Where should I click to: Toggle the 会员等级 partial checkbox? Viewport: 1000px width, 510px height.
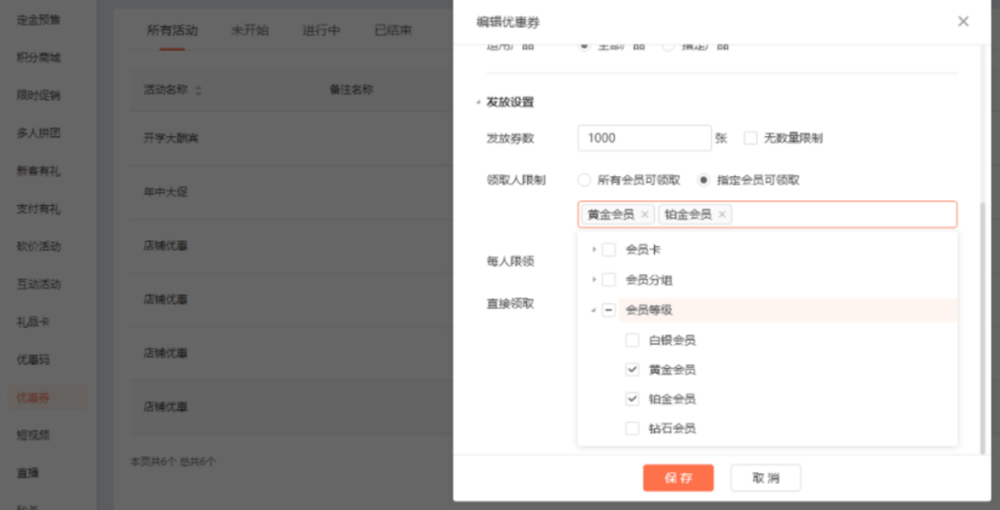point(609,310)
